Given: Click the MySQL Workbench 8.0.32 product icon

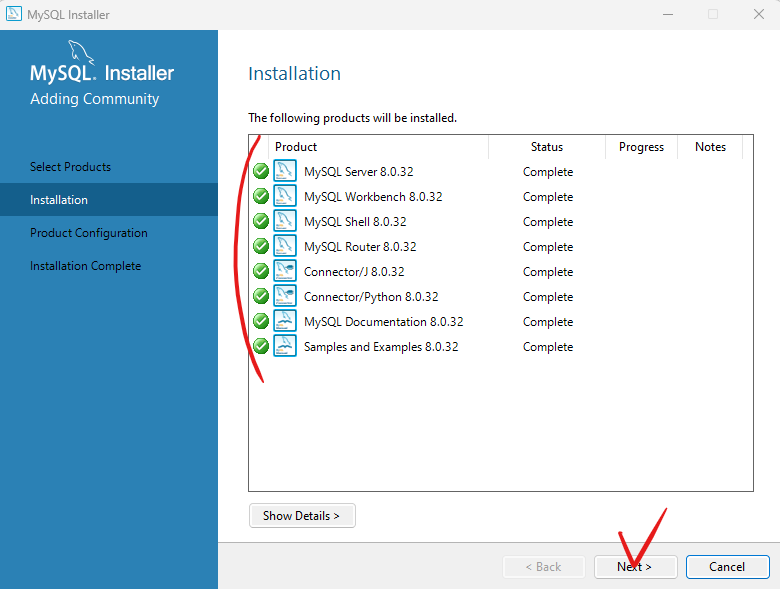Looking at the screenshot, I should click(285, 196).
